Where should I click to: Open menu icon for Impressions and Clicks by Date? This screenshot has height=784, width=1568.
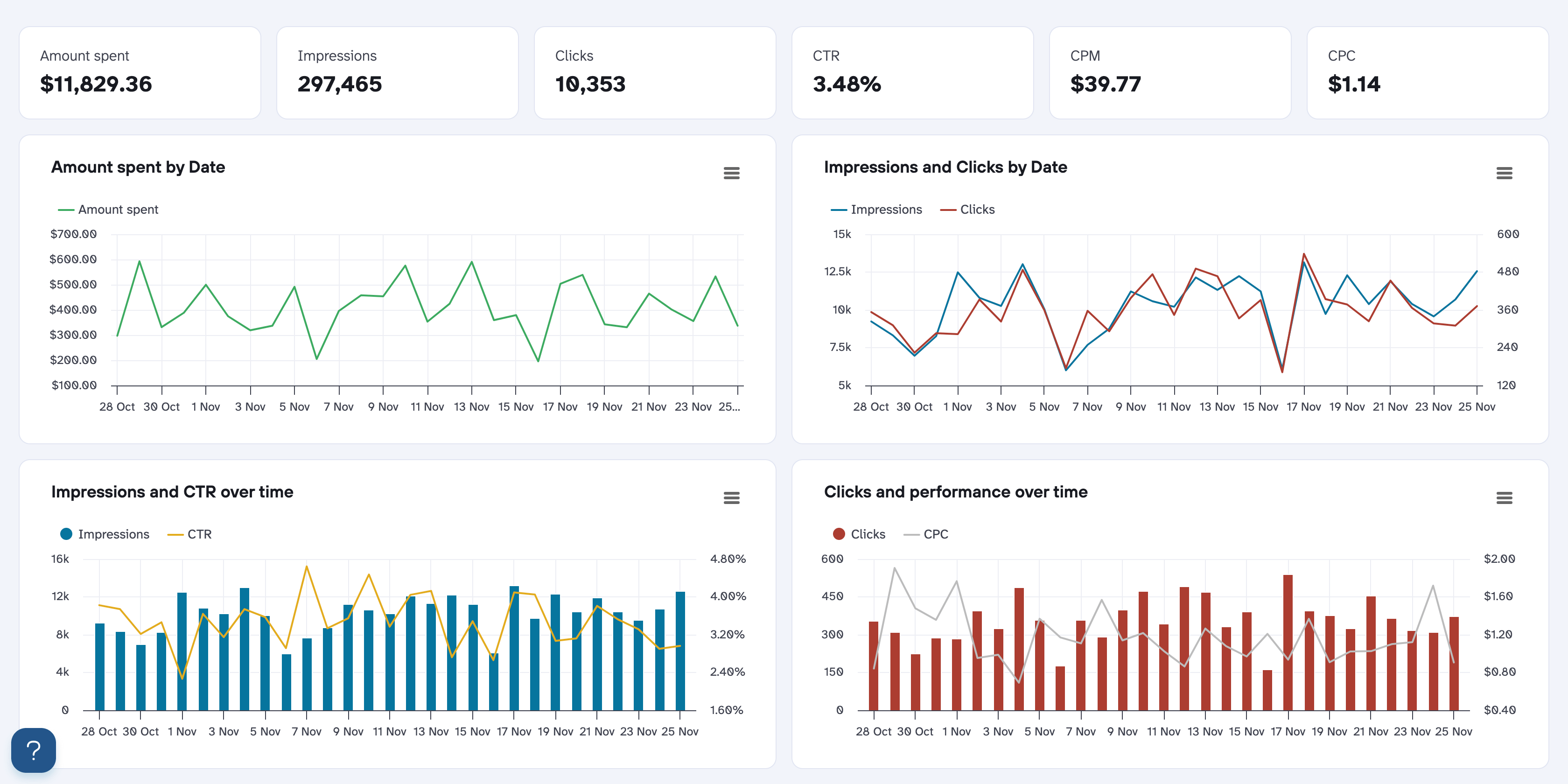[1504, 174]
